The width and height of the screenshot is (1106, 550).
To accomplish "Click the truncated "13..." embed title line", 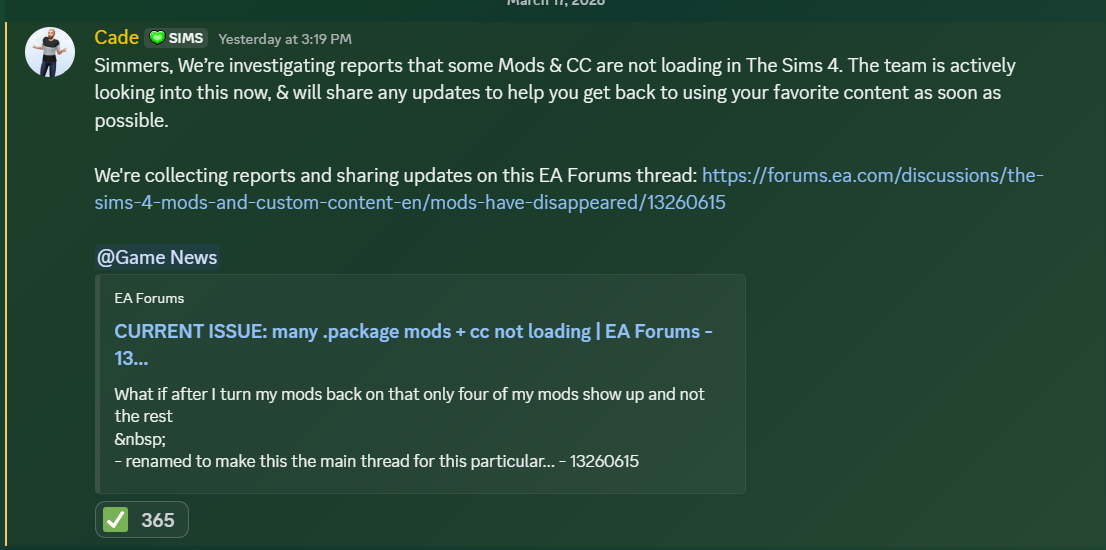I will [x=132, y=358].
